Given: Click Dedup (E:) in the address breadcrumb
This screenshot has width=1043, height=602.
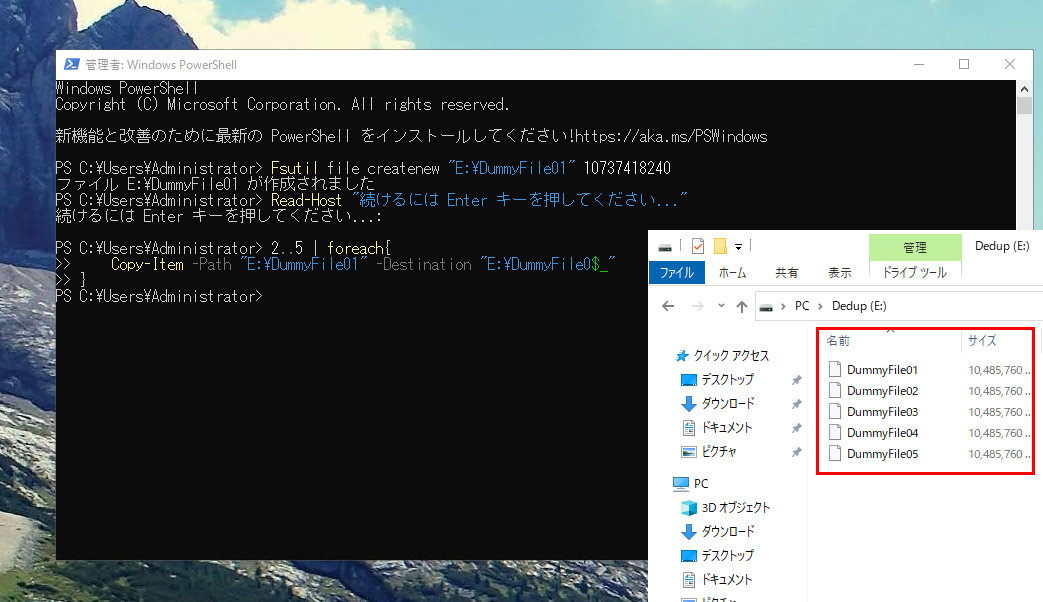Looking at the screenshot, I should coord(859,306).
